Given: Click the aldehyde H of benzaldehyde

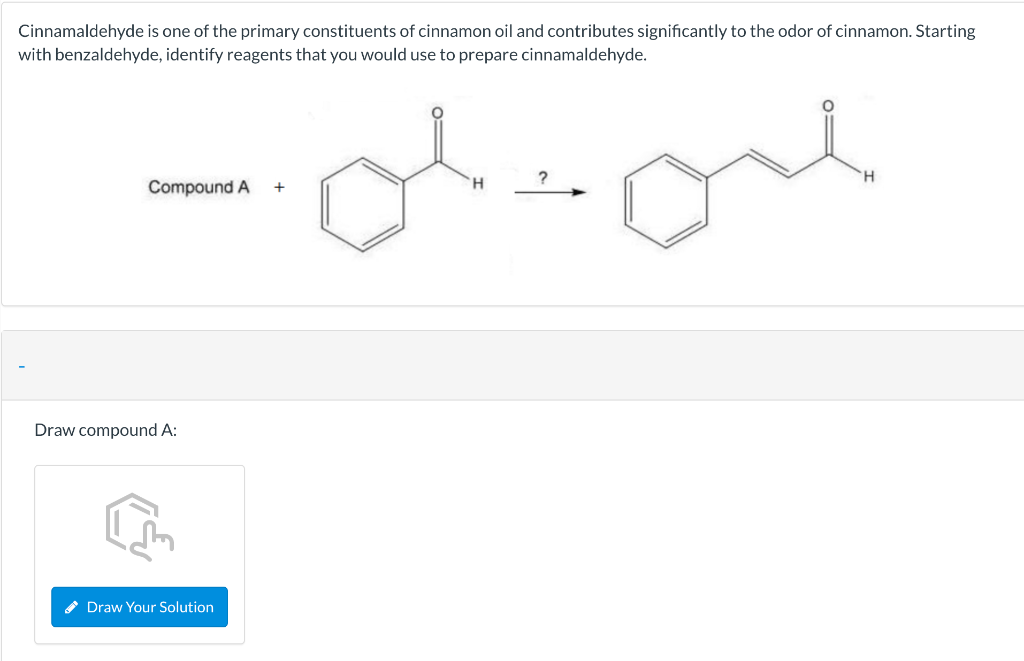Looking at the screenshot, I should point(478,184).
